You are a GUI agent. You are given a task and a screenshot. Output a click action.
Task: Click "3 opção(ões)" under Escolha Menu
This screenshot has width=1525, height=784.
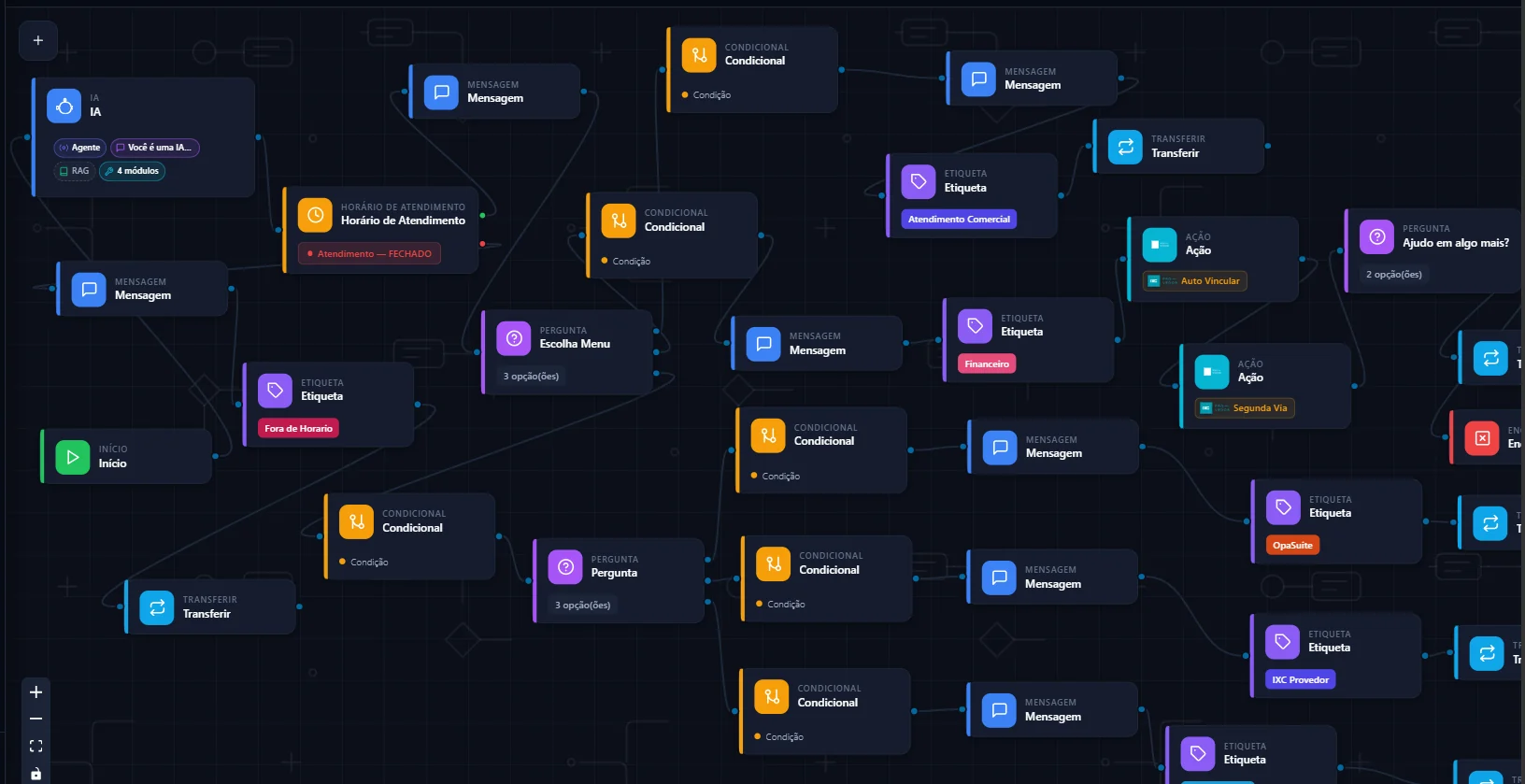(x=531, y=377)
